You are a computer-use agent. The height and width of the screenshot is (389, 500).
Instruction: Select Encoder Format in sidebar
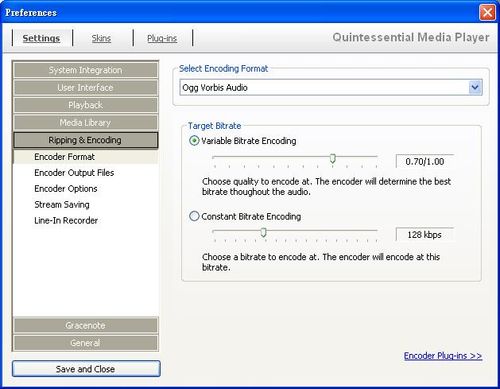(x=85, y=157)
